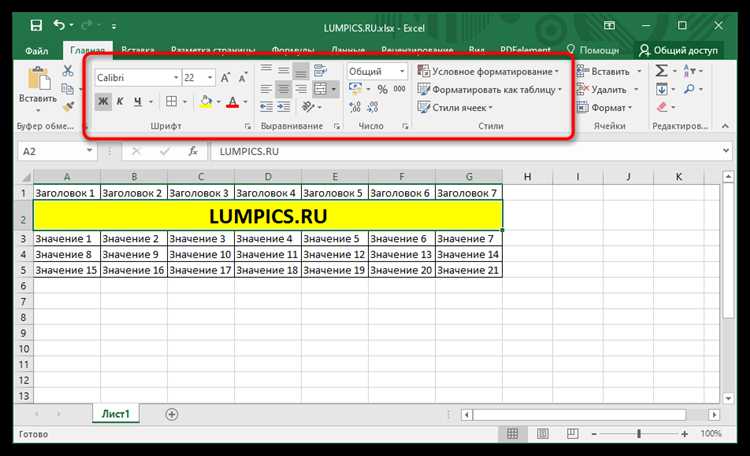Click the Name Box showing A2

click(55, 152)
